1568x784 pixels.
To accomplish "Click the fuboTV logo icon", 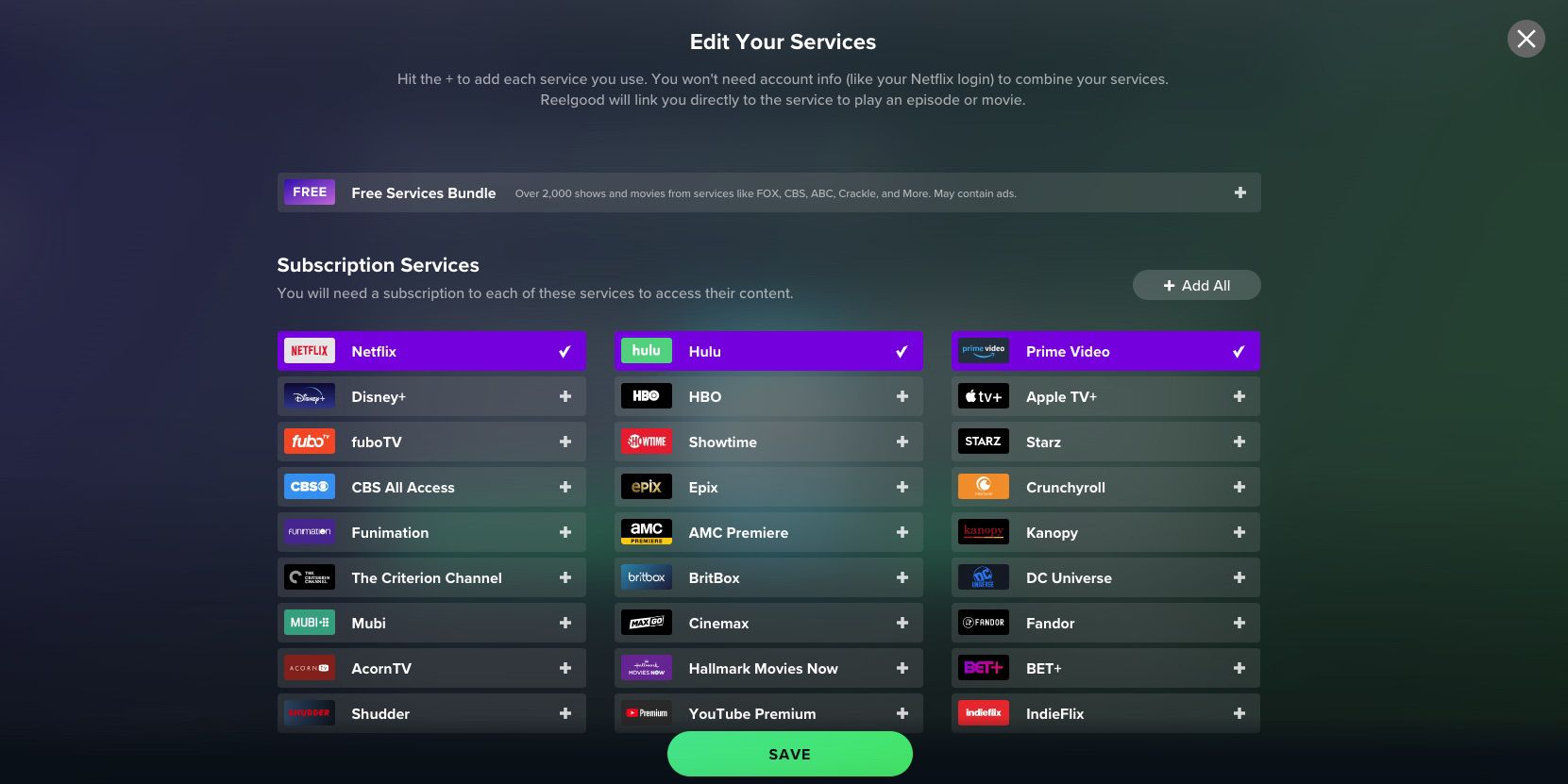I will (310, 442).
